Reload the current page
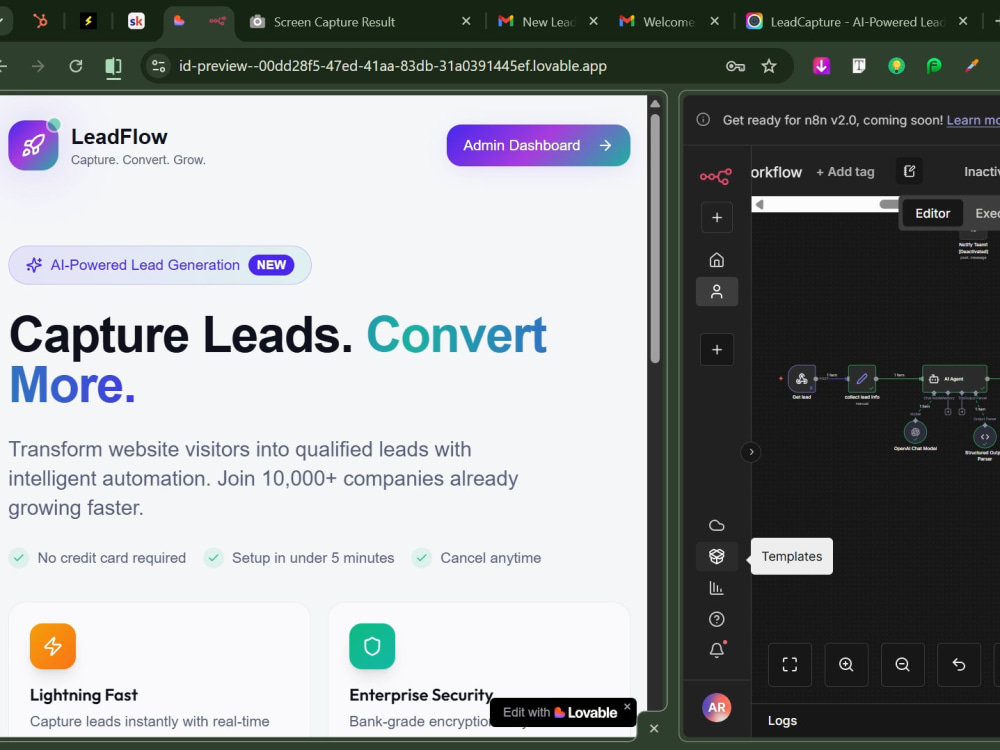The height and width of the screenshot is (750, 1000). click(76, 66)
